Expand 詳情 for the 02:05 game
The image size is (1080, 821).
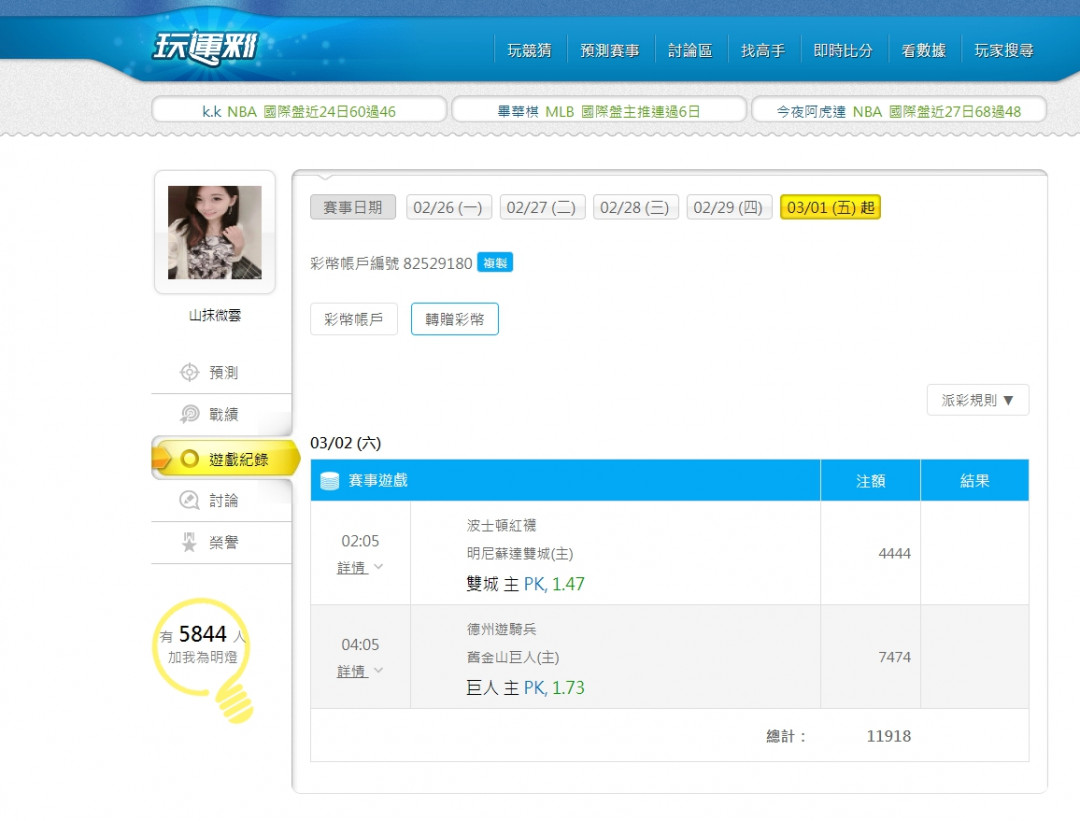(x=360, y=568)
